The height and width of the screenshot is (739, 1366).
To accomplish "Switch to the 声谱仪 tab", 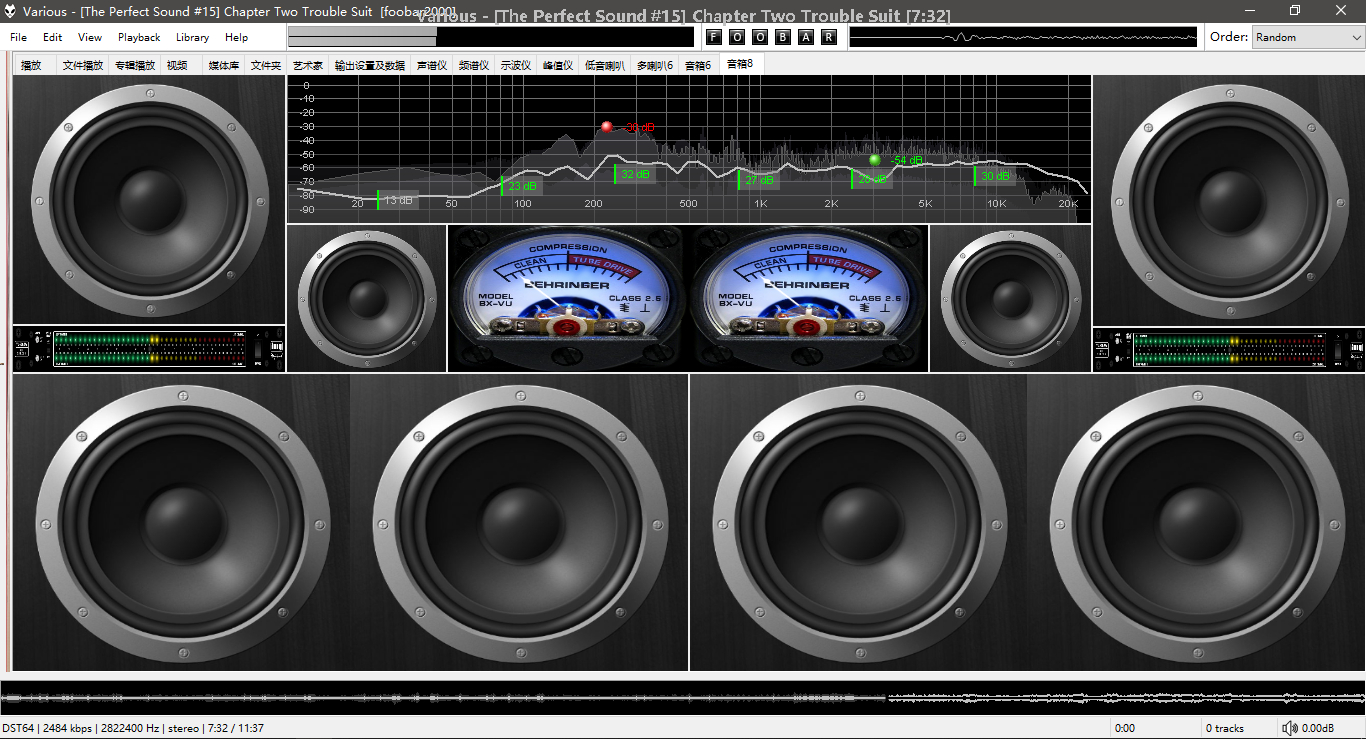I will click(432, 65).
